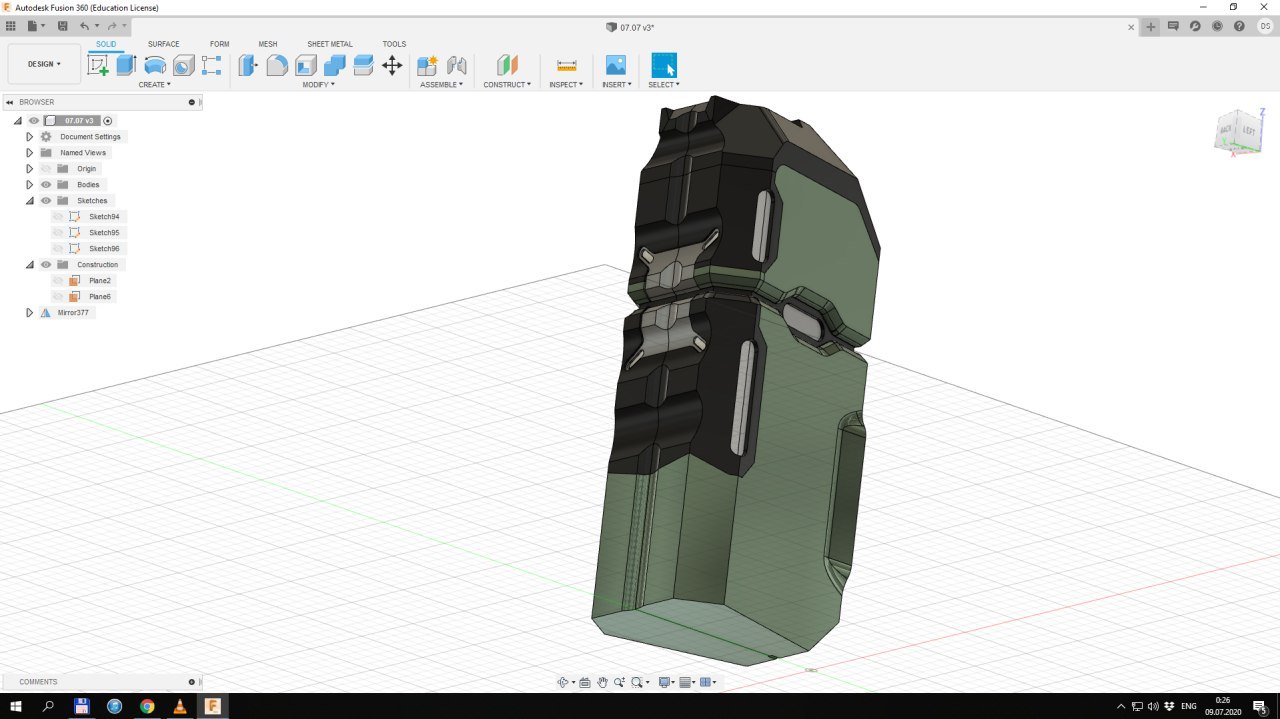Screen dimensions: 1280x719
Task: Expand the Document Settings node
Action: tap(30, 136)
